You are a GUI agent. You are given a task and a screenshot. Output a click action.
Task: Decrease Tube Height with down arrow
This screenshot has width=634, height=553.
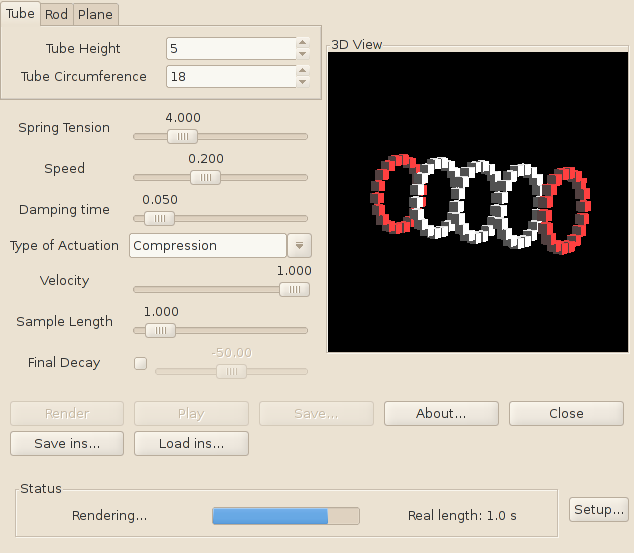[x=303, y=54]
